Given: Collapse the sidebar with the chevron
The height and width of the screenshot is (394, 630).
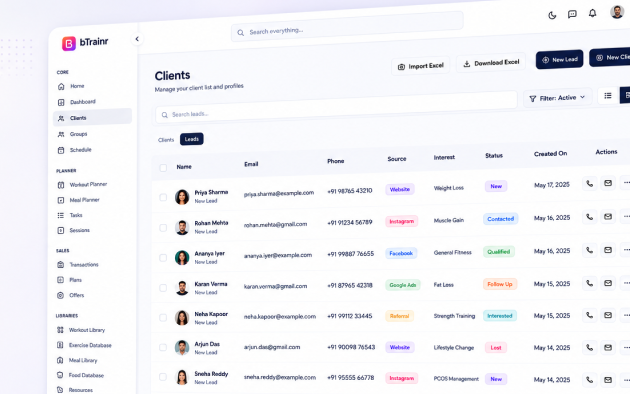Looking at the screenshot, I should click(x=137, y=39).
